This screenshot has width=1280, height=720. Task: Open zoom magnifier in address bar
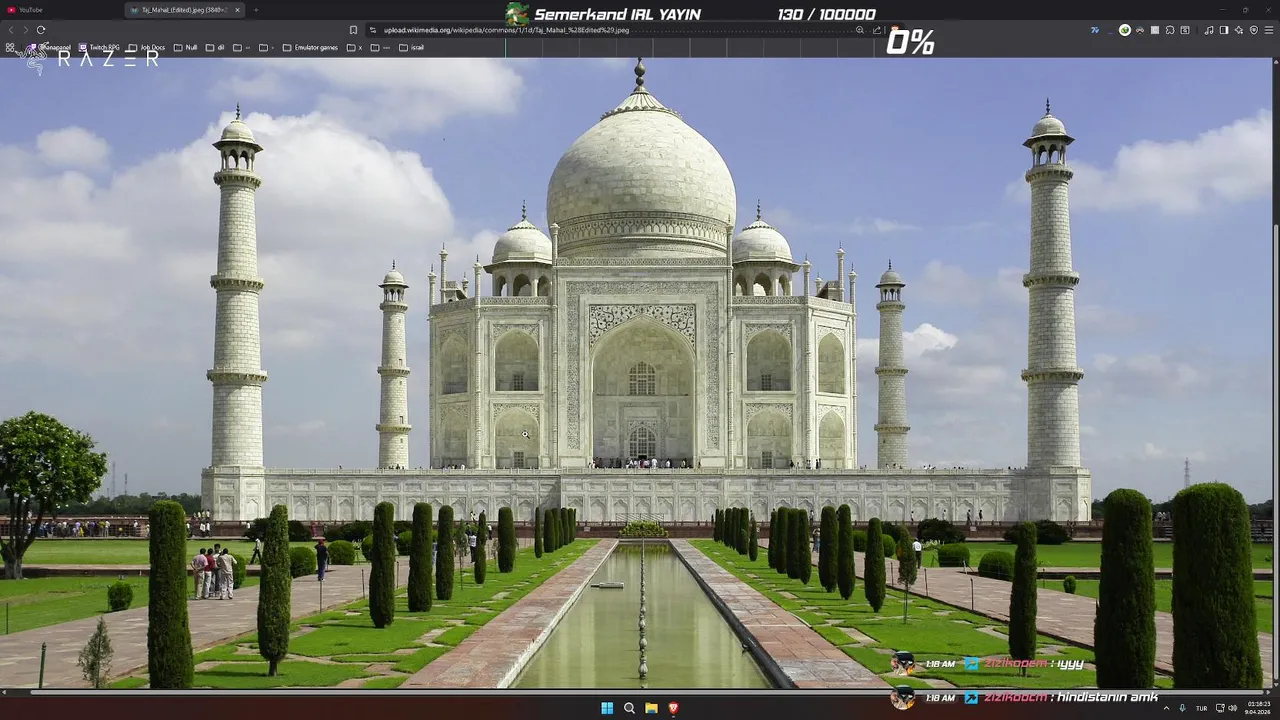pos(859,30)
